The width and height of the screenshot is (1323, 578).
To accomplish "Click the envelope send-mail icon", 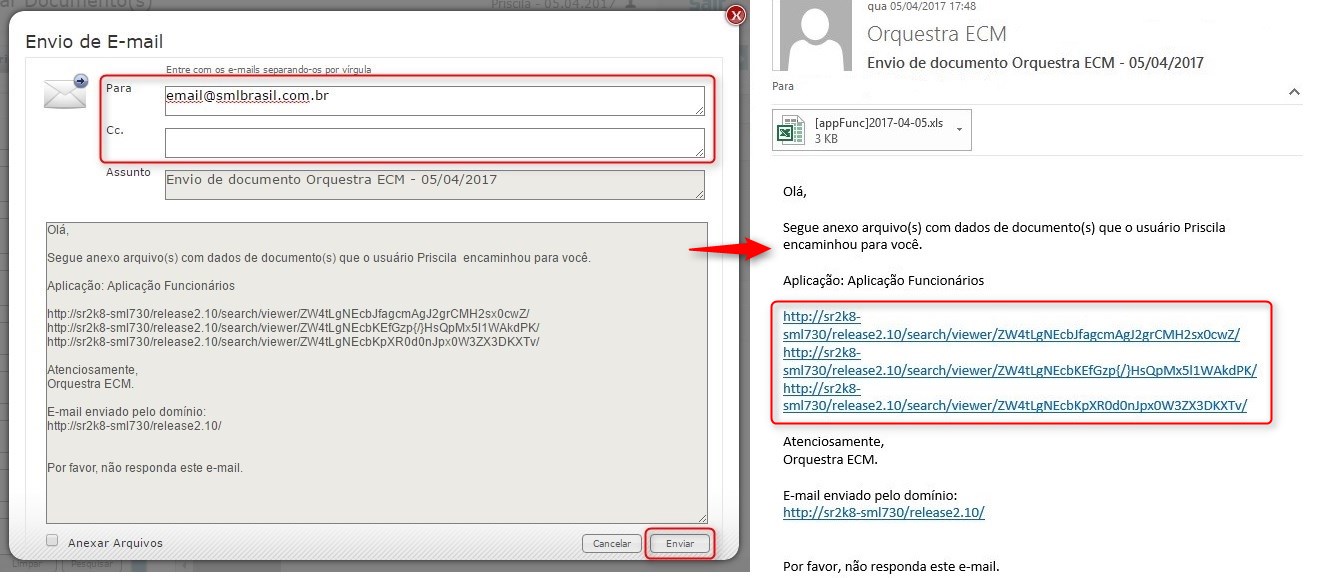I will pos(65,92).
